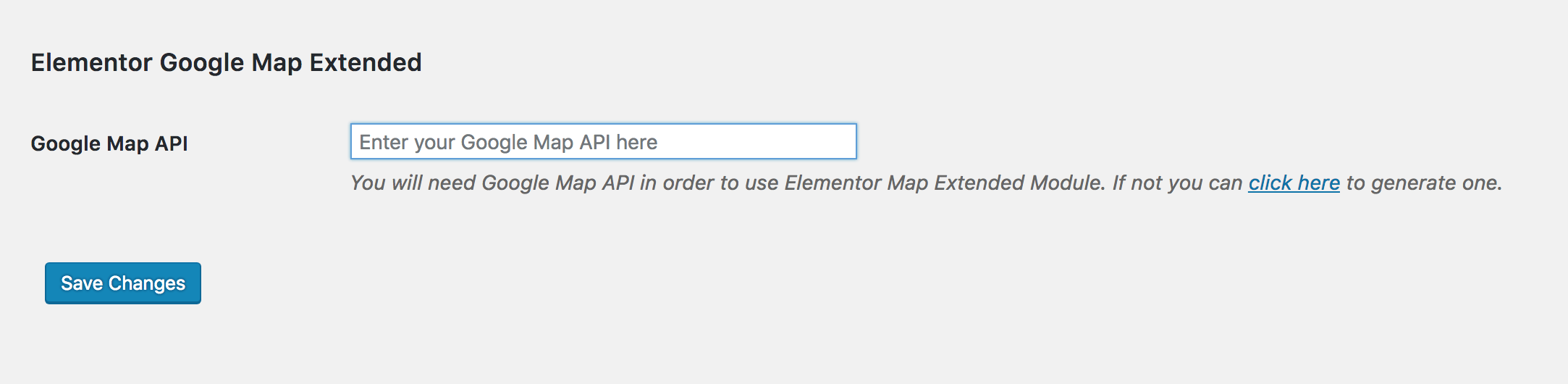The width and height of the screenshot is (1568, 384).
Task: Activate the empty Google Map API textbox
Action: point(603,142)
